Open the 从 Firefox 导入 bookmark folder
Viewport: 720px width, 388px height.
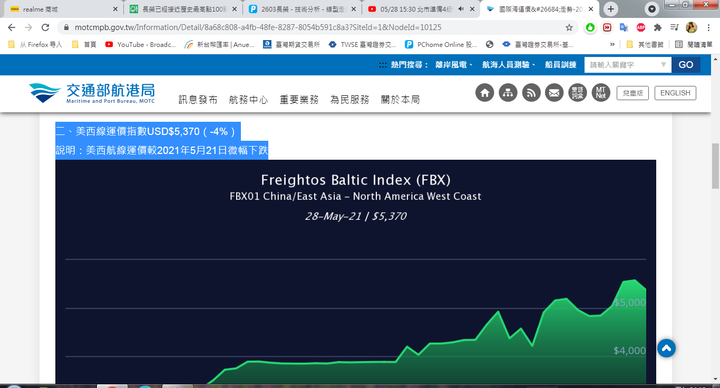coord(35,45)
